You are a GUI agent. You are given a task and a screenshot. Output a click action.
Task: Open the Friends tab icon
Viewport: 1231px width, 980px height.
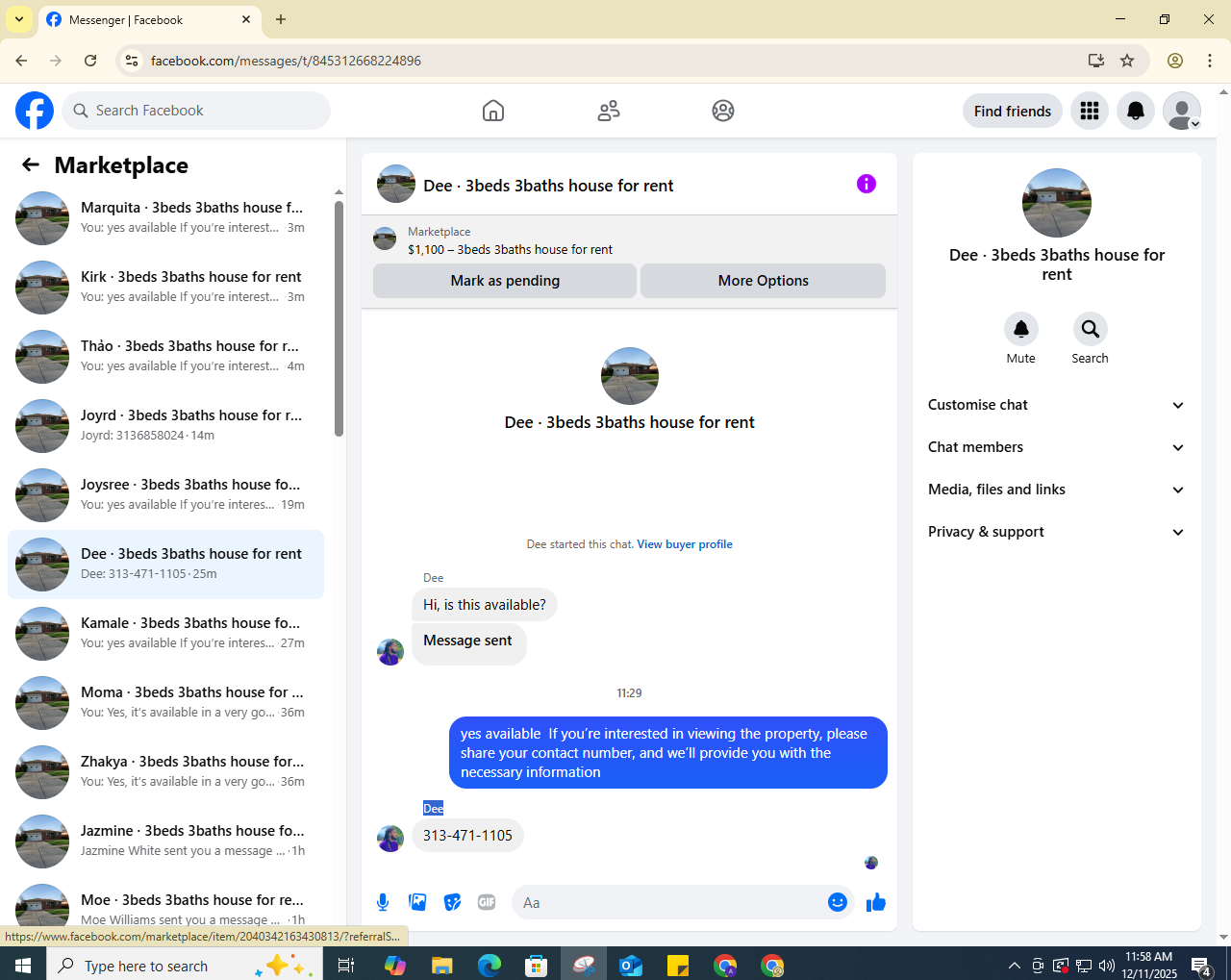click(x=609, y=111)
